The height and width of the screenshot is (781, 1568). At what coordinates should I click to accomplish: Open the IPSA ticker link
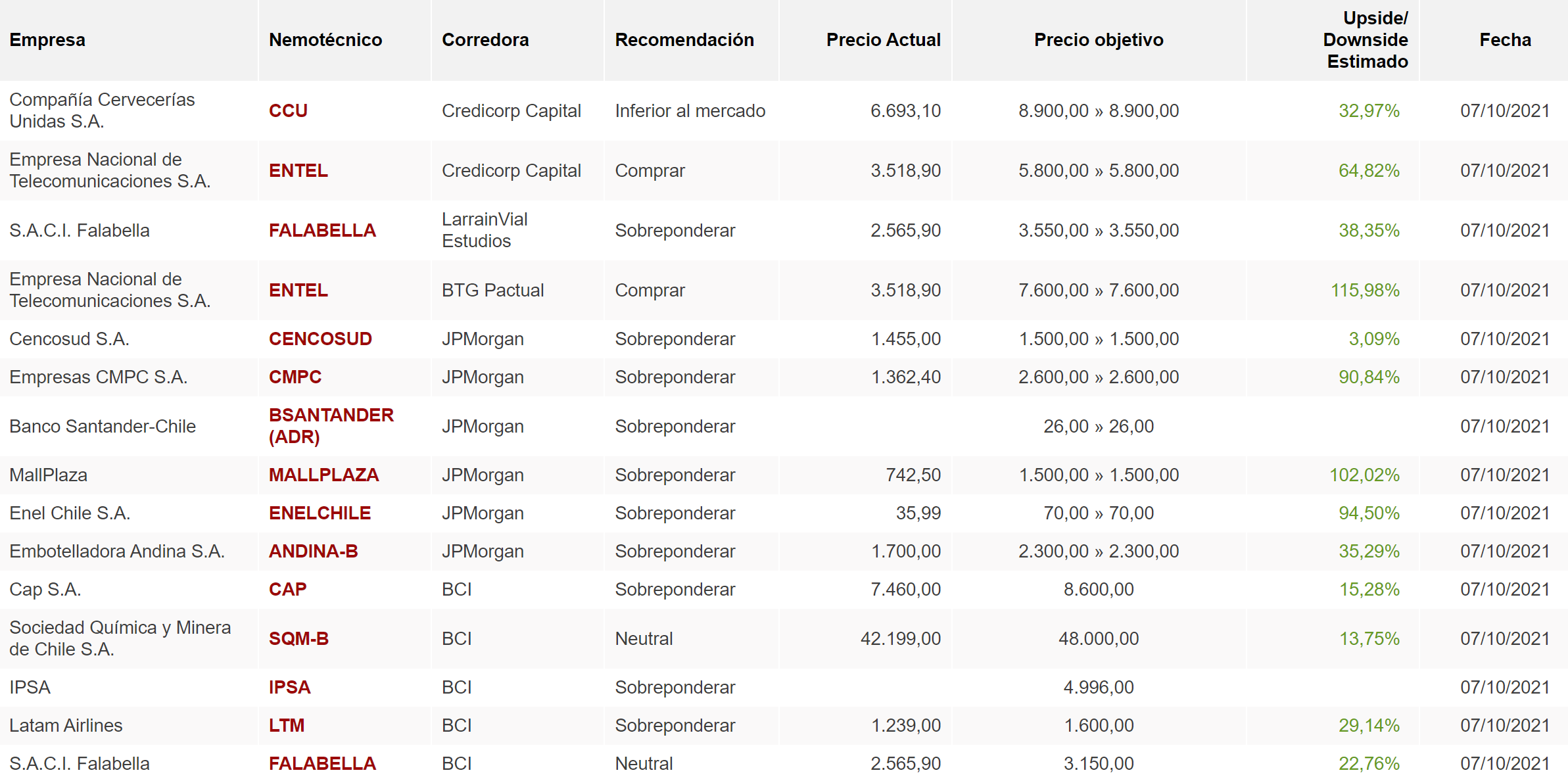coord(289,687)
